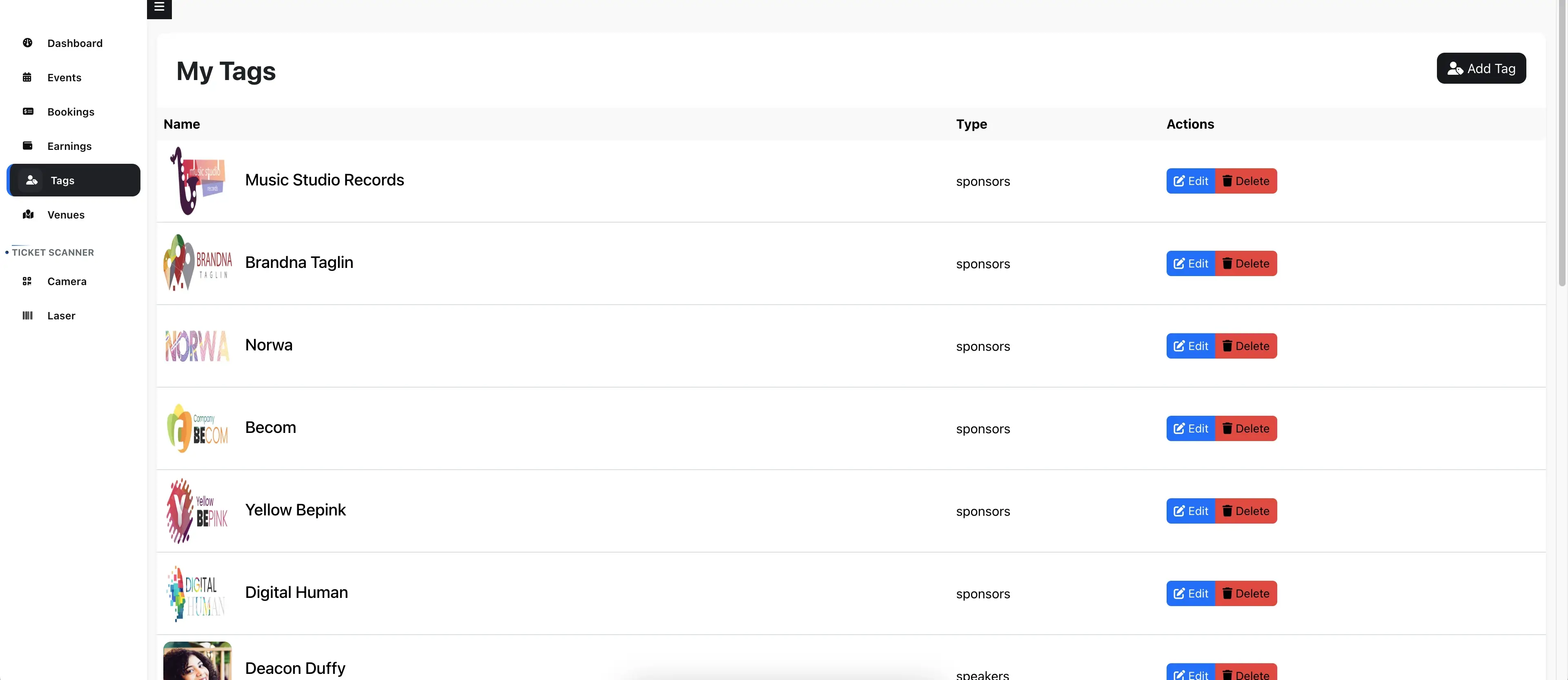
Task: Navigate to Bookings in the sidebar
Action: (71, 111)
